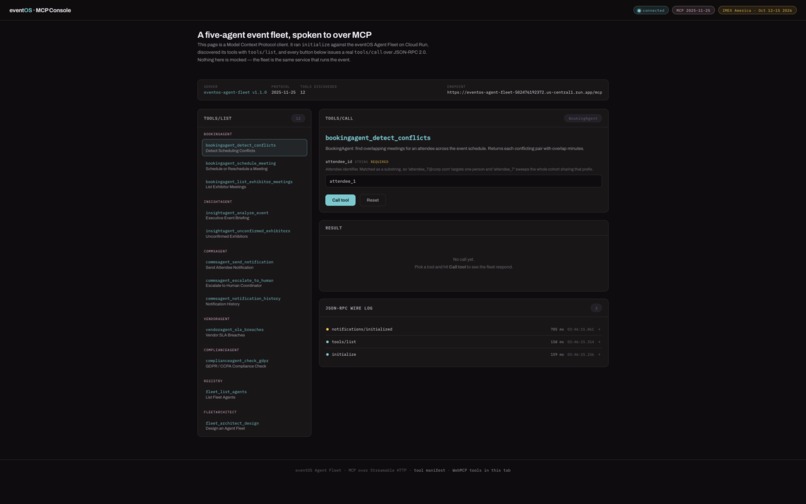806x504 pixels.
Task: Click the bookingagent_detect_conflicts heading in TOOLS/CALL
Action: [378, 138]
